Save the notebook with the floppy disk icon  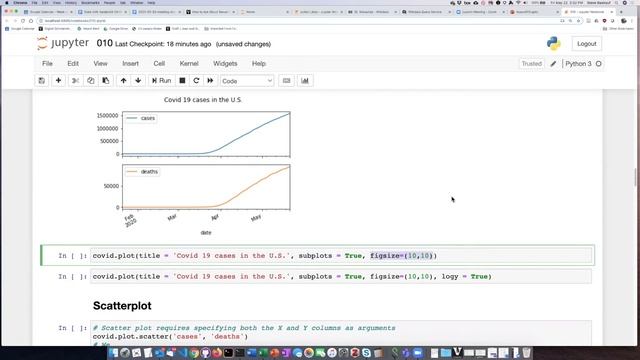point(42,81)
